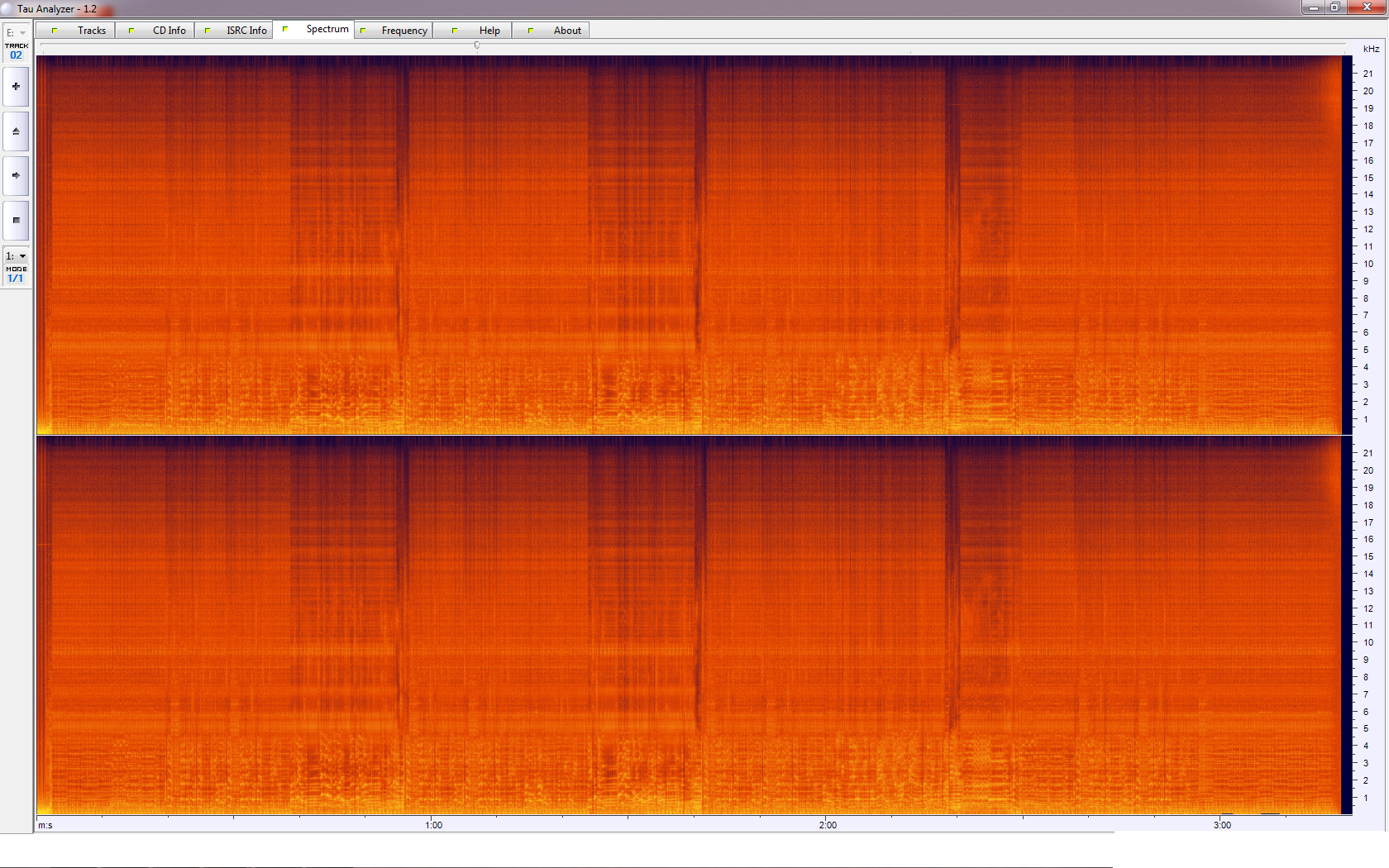The image size is (1389, 868).
Task: Expand the mode dropdown showing 1:
Action: 17,256
